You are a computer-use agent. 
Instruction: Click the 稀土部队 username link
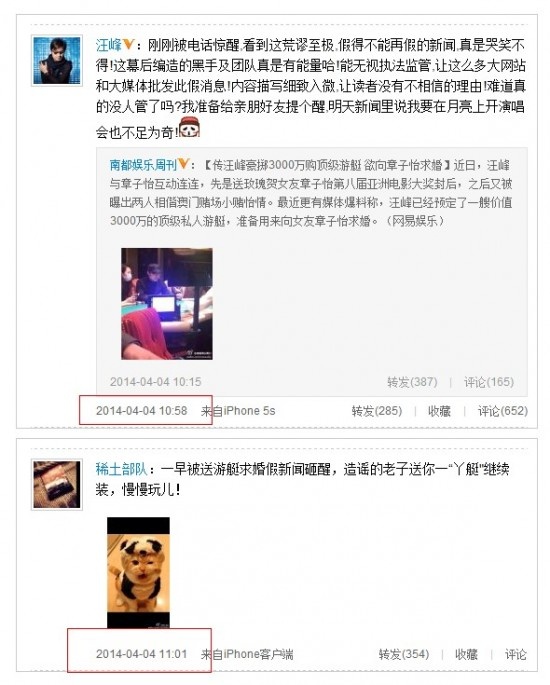click(x=121, y=469)
